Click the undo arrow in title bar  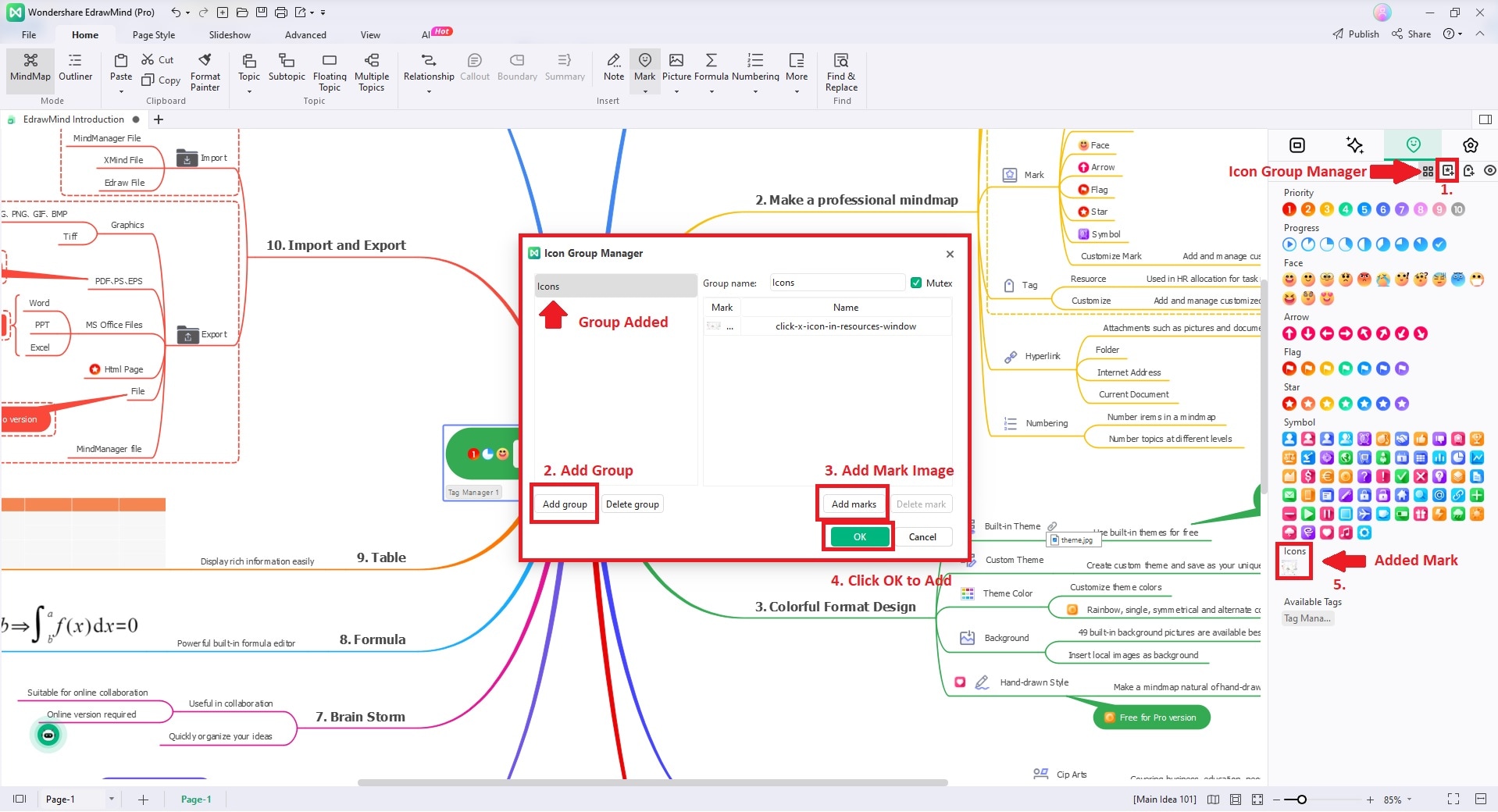coord(176,12)
